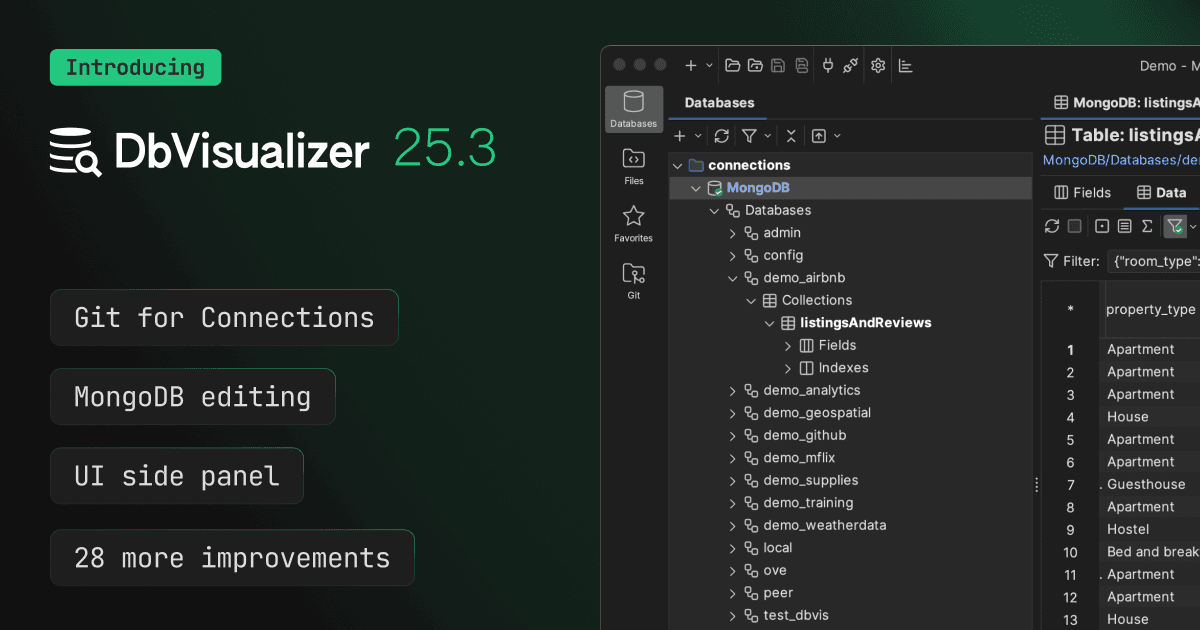Viewport: 1200px width, 630px height.
Task: Switch to the Fields tab
Action: 1081,193
